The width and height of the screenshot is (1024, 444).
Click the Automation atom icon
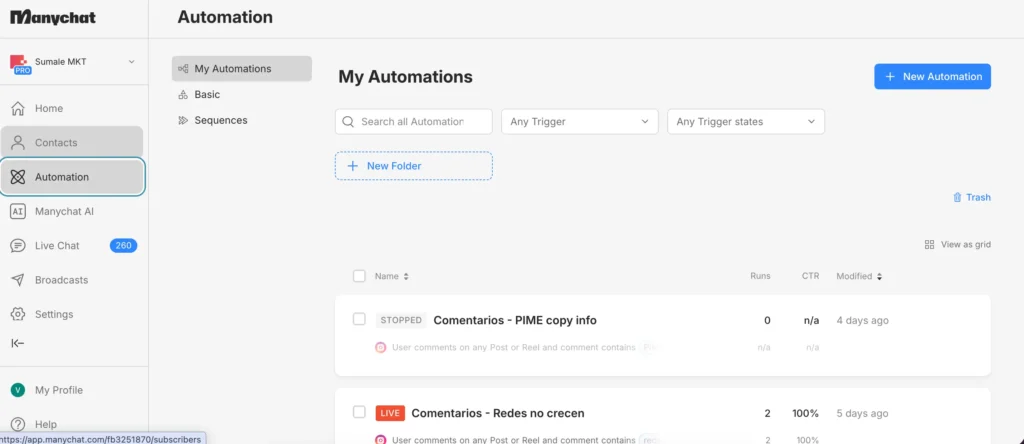(x=18, y=177)
